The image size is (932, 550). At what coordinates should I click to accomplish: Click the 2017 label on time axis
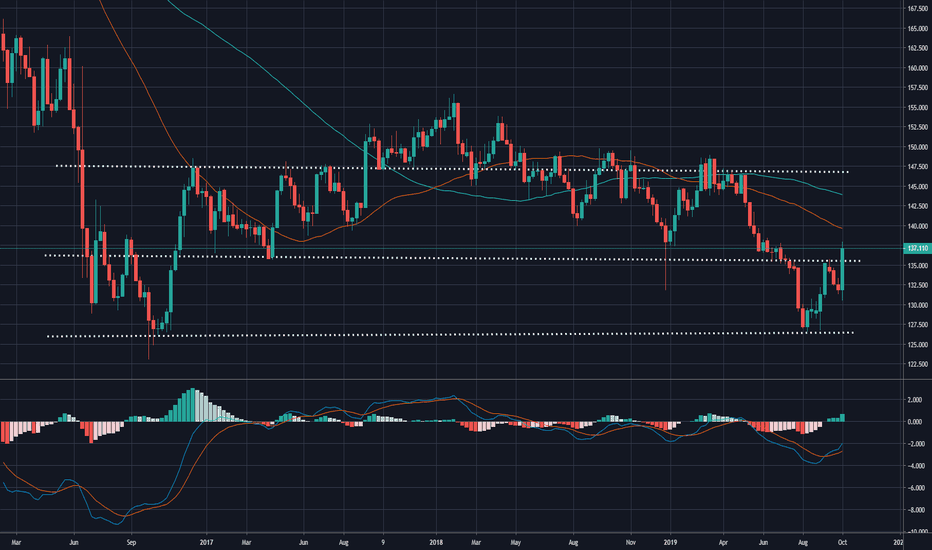pyautogui.click(x=206, y=542)
